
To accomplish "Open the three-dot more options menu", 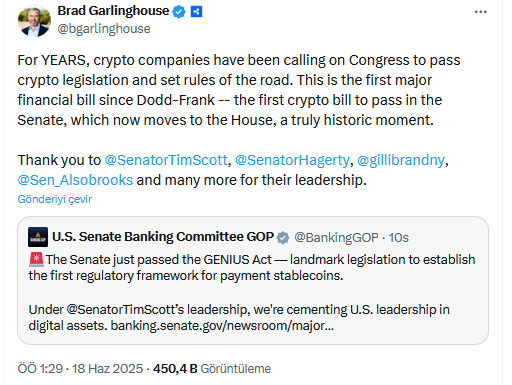I will 480,12.
